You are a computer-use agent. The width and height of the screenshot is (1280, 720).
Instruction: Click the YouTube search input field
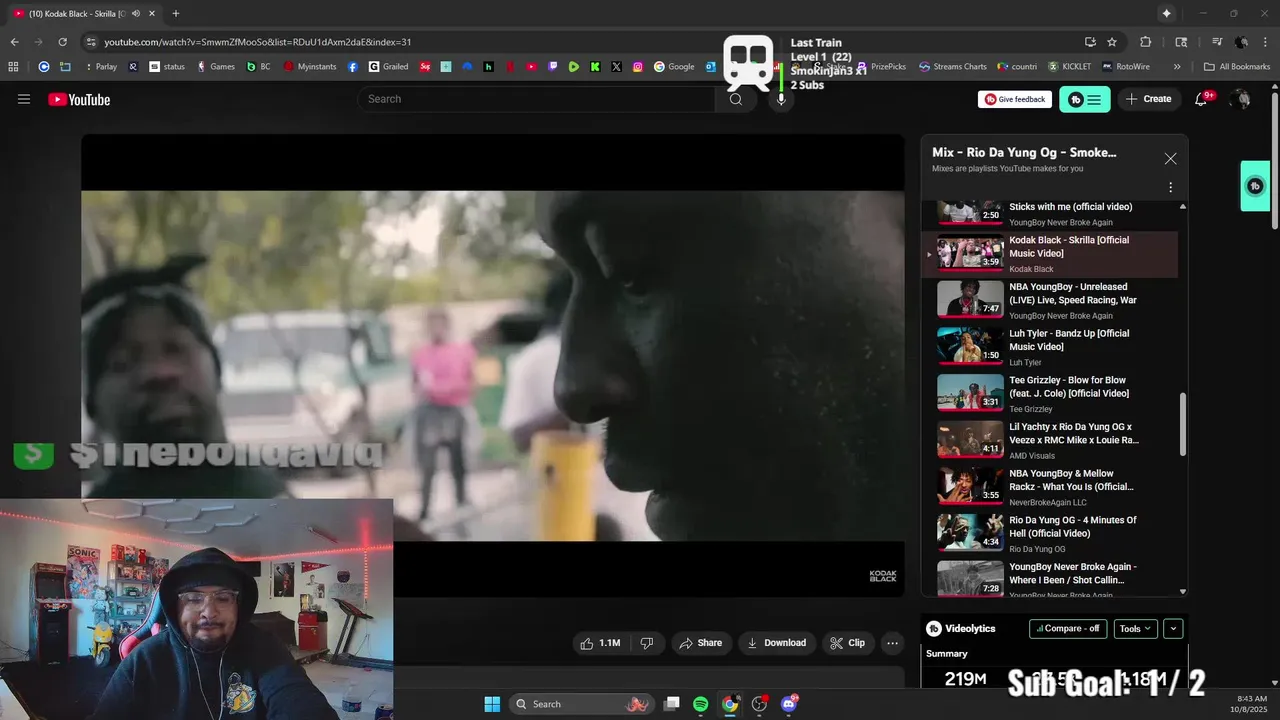[x=537, y=99]
